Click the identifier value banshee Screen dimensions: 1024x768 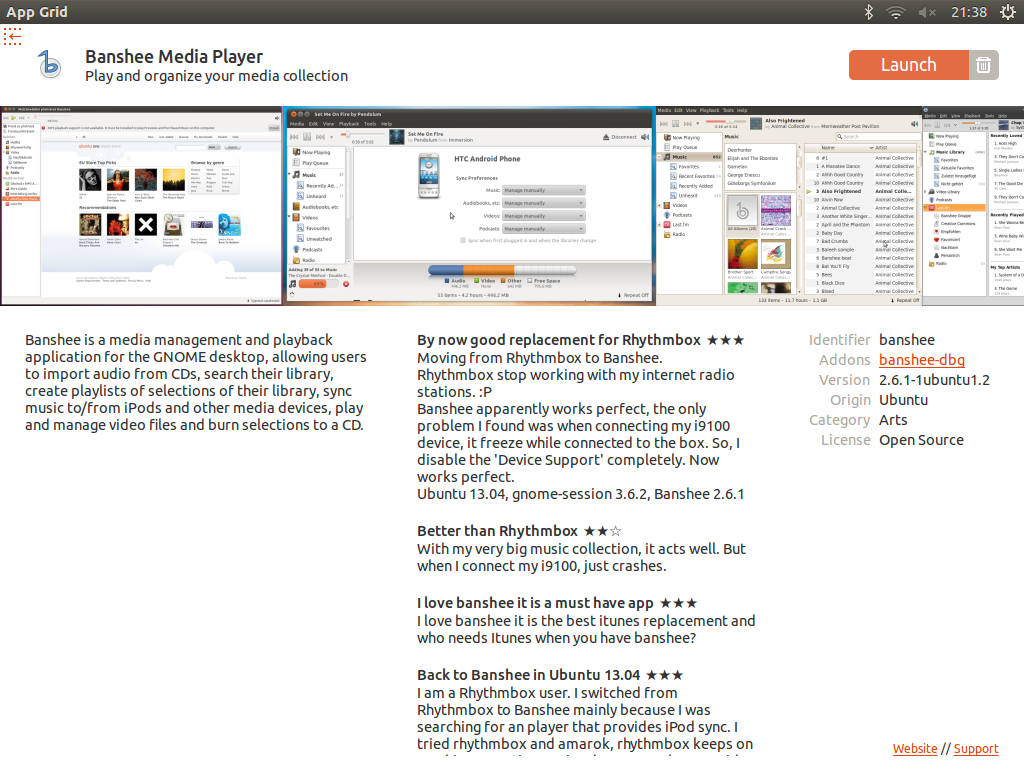click(x=906, y=340)
